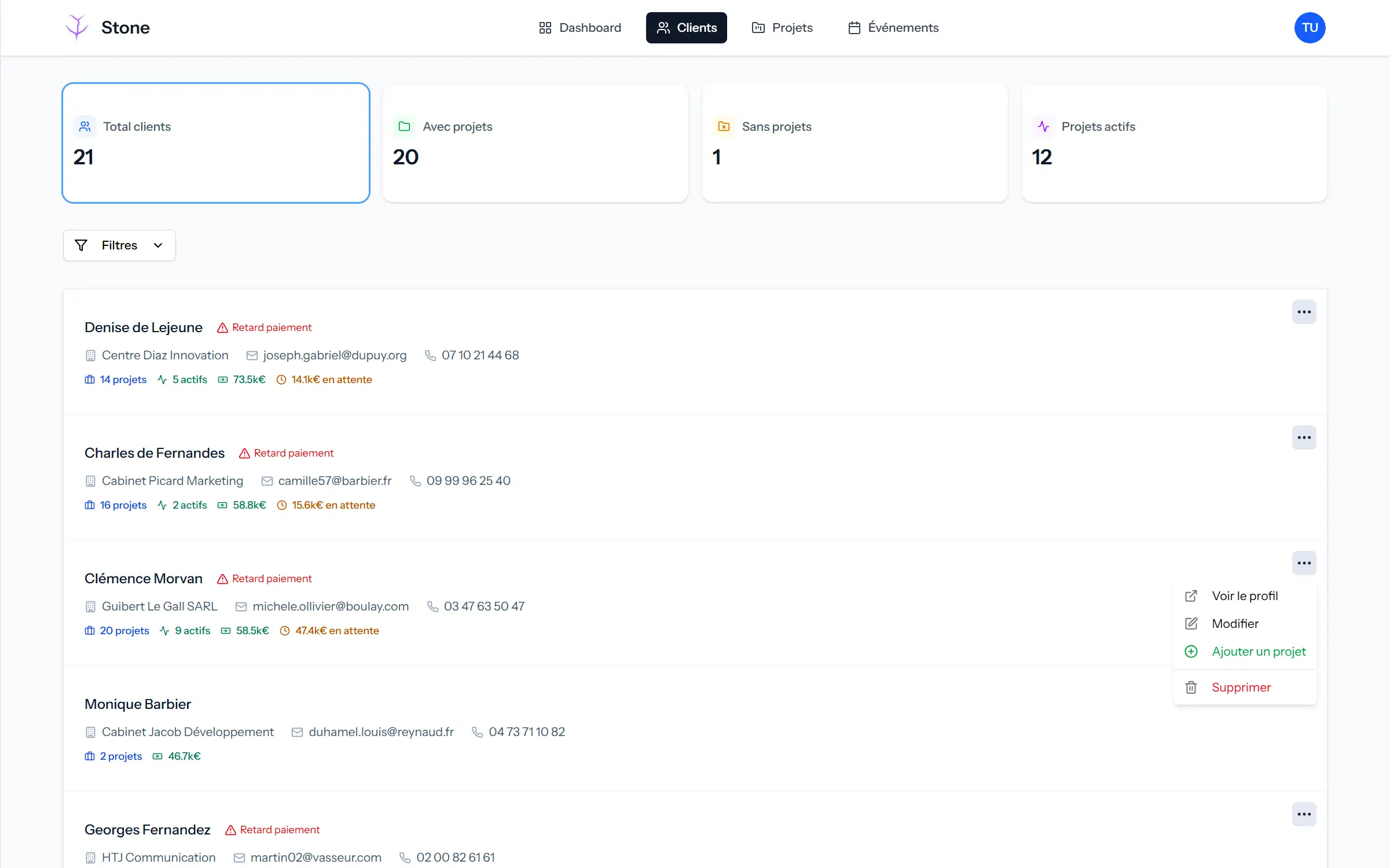This screenshot has height=868, width=1390.
Task: Click the Projets actifs activity icon
Action: 1043,126
